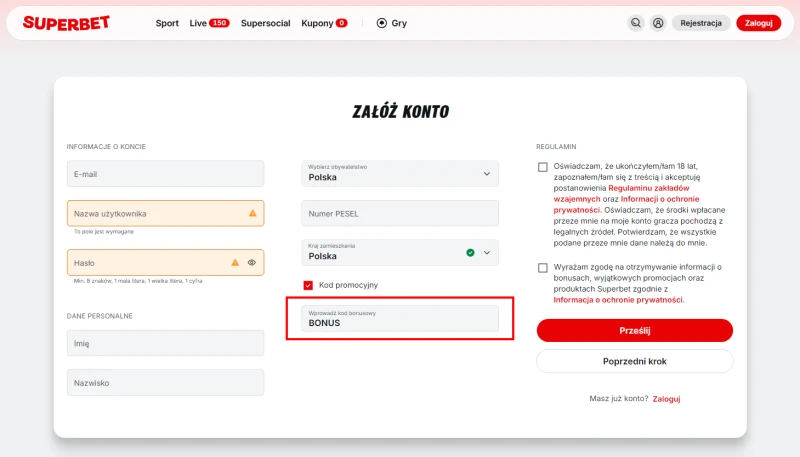This screenshot has width=800, height=457.
Task: Go to the Supersocial section
Action: 265,23
